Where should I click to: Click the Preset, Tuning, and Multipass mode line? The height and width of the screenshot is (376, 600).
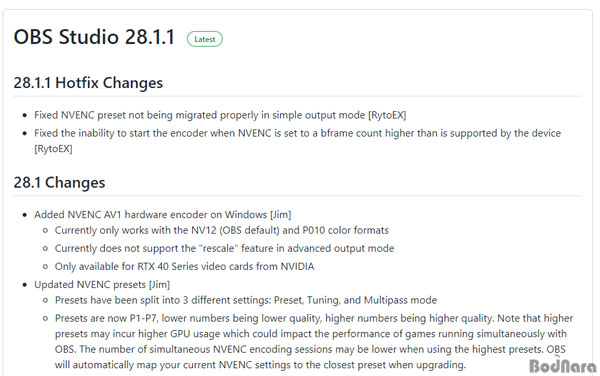coord(246,300)
